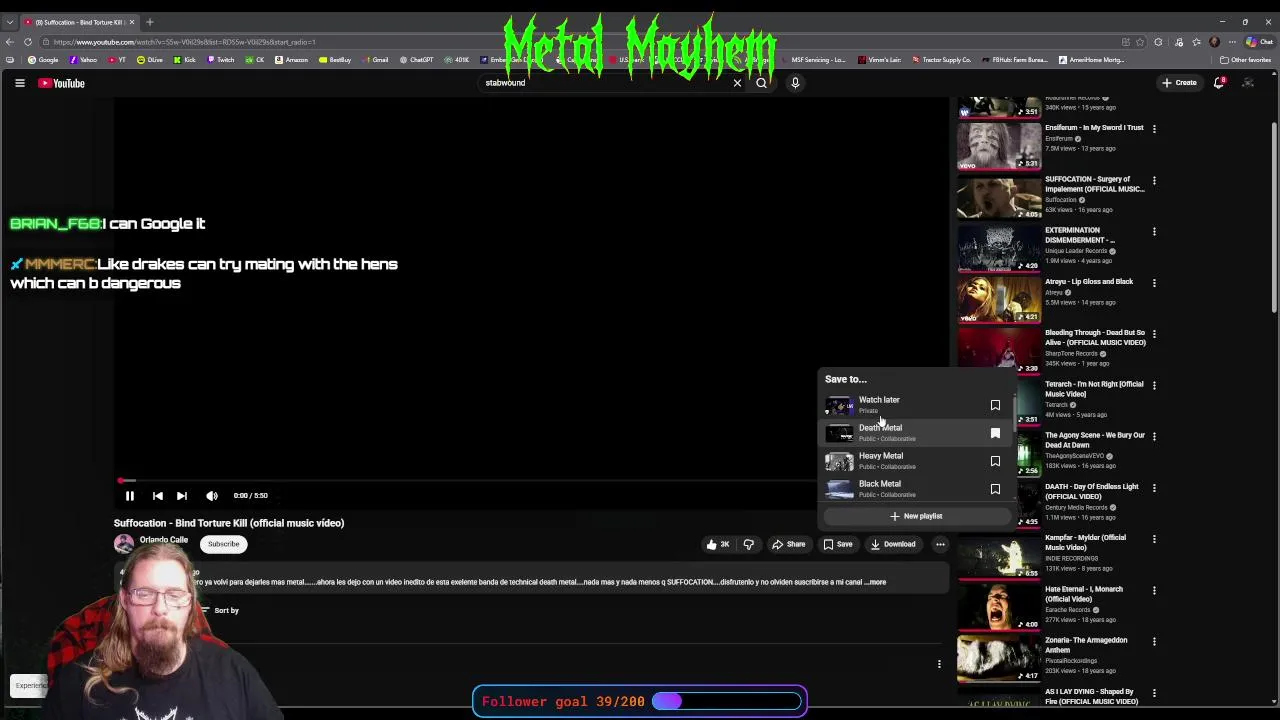Select the Black Metal playlist entry
Screen dimensions: 1280x720
click(x=915, y=489)
